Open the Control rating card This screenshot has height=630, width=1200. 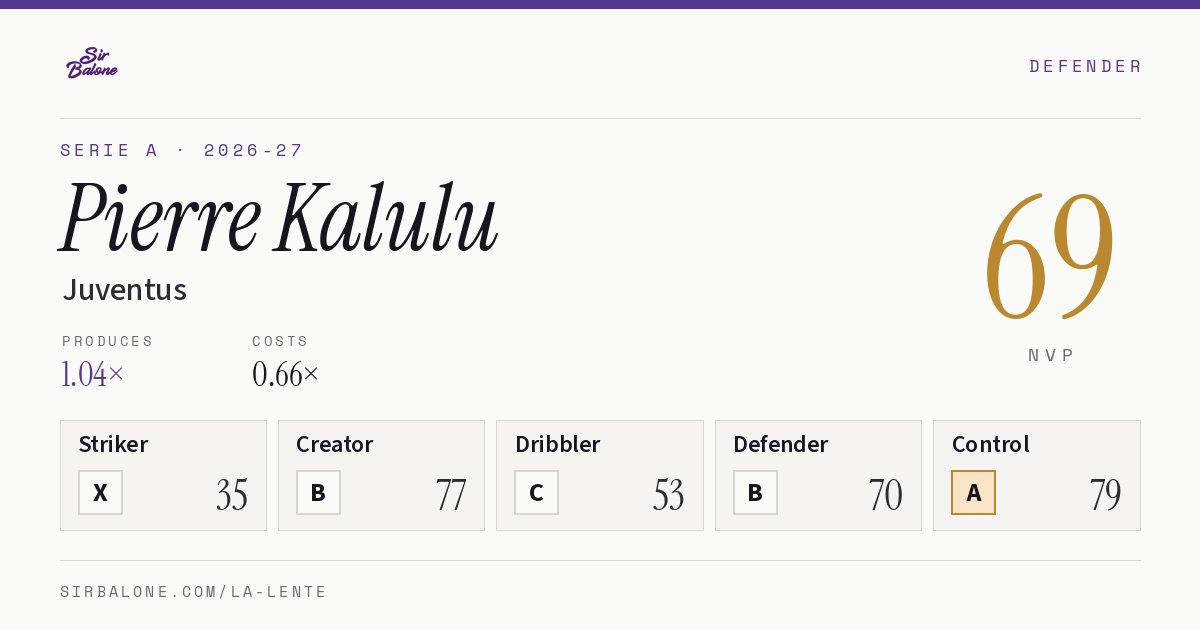click(1037, 475)
